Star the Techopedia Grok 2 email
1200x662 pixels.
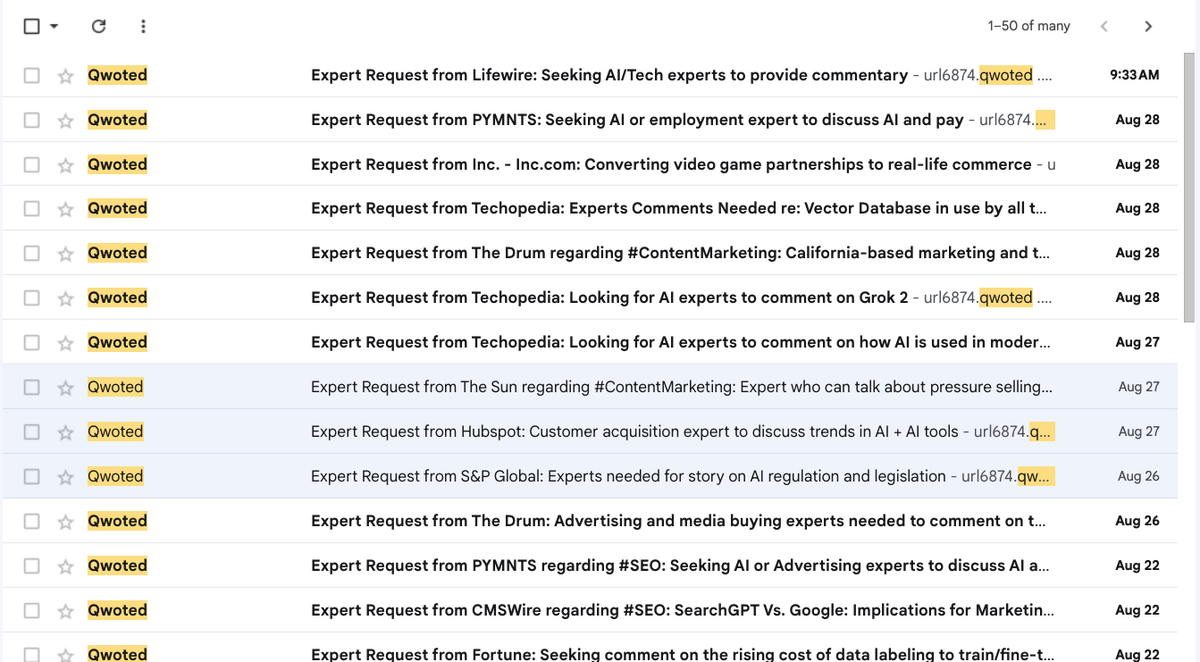66,298
